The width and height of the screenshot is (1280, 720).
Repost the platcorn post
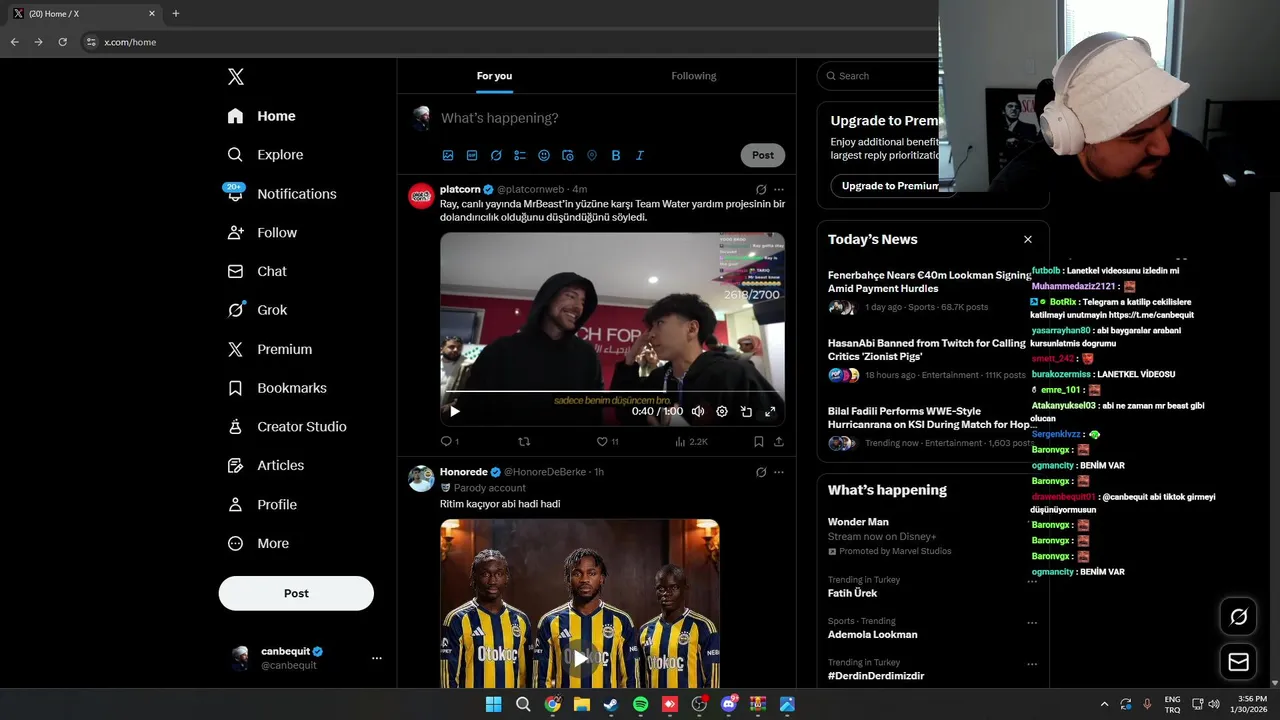pos(524,441)
